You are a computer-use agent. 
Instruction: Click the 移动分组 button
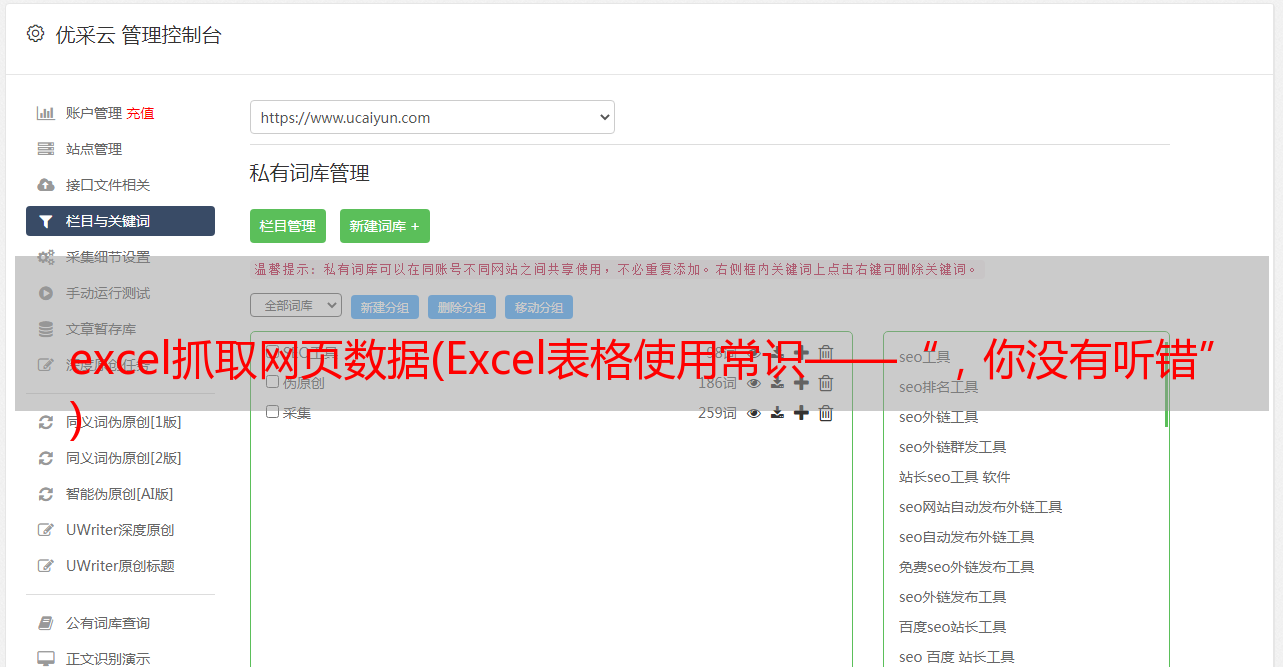click(x=539, y=307)
